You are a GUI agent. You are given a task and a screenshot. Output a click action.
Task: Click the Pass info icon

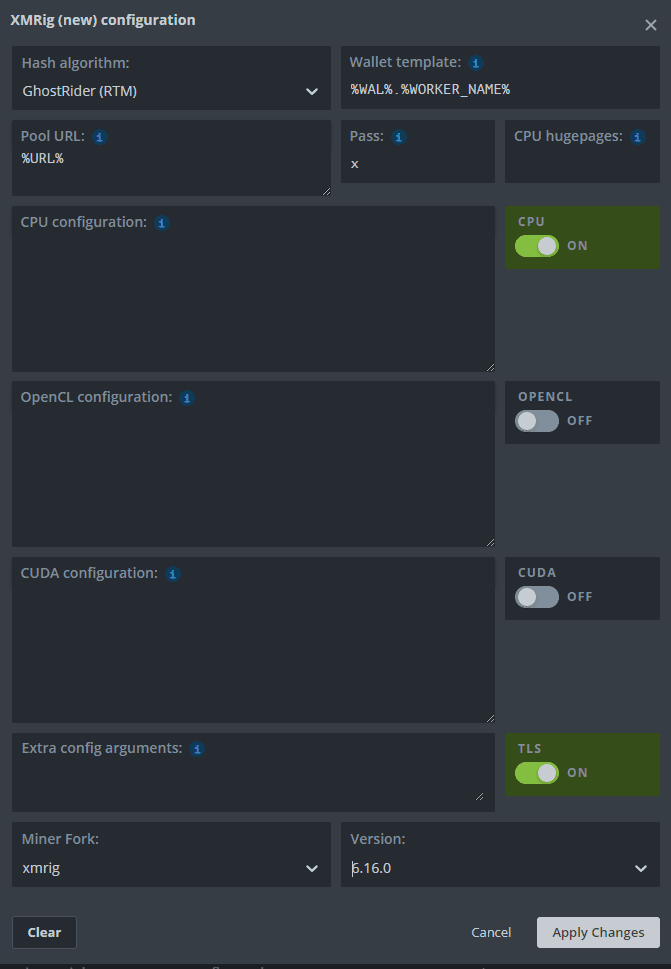click(399, 137)
